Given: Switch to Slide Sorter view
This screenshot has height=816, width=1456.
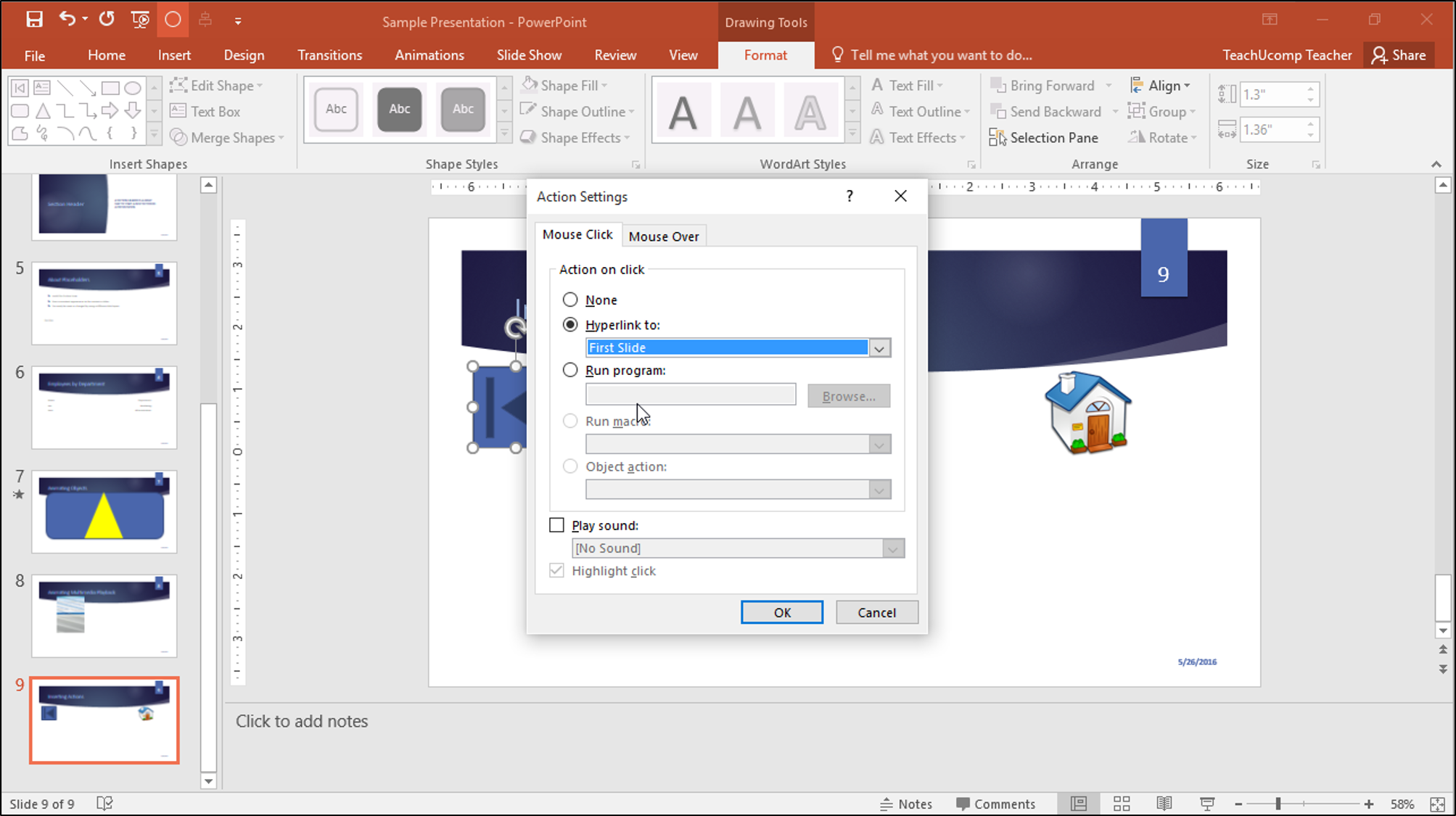Looking at the screenshot, I should (1121, 803).
